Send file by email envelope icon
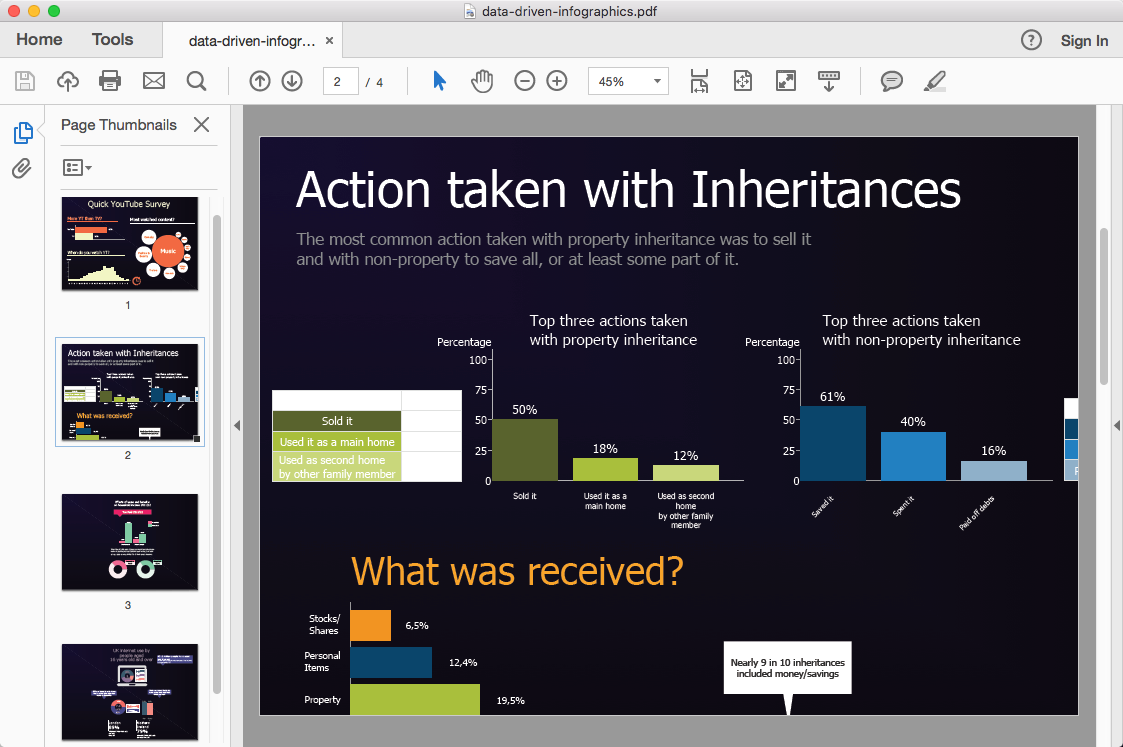Screen dimensions: 1123x747 coord(153,81)
